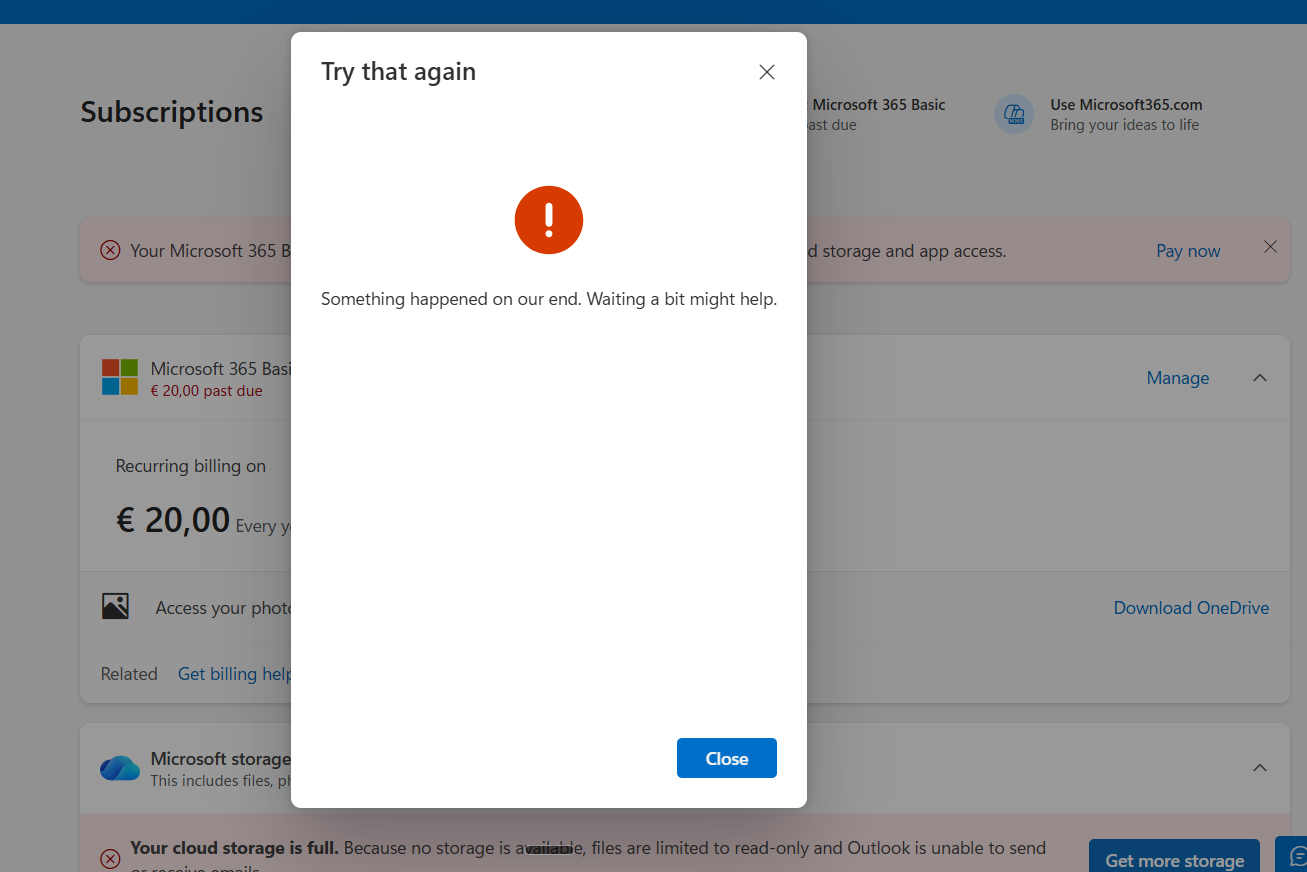Collapse the Microsoft storage section

click(x=1260, y=768)
